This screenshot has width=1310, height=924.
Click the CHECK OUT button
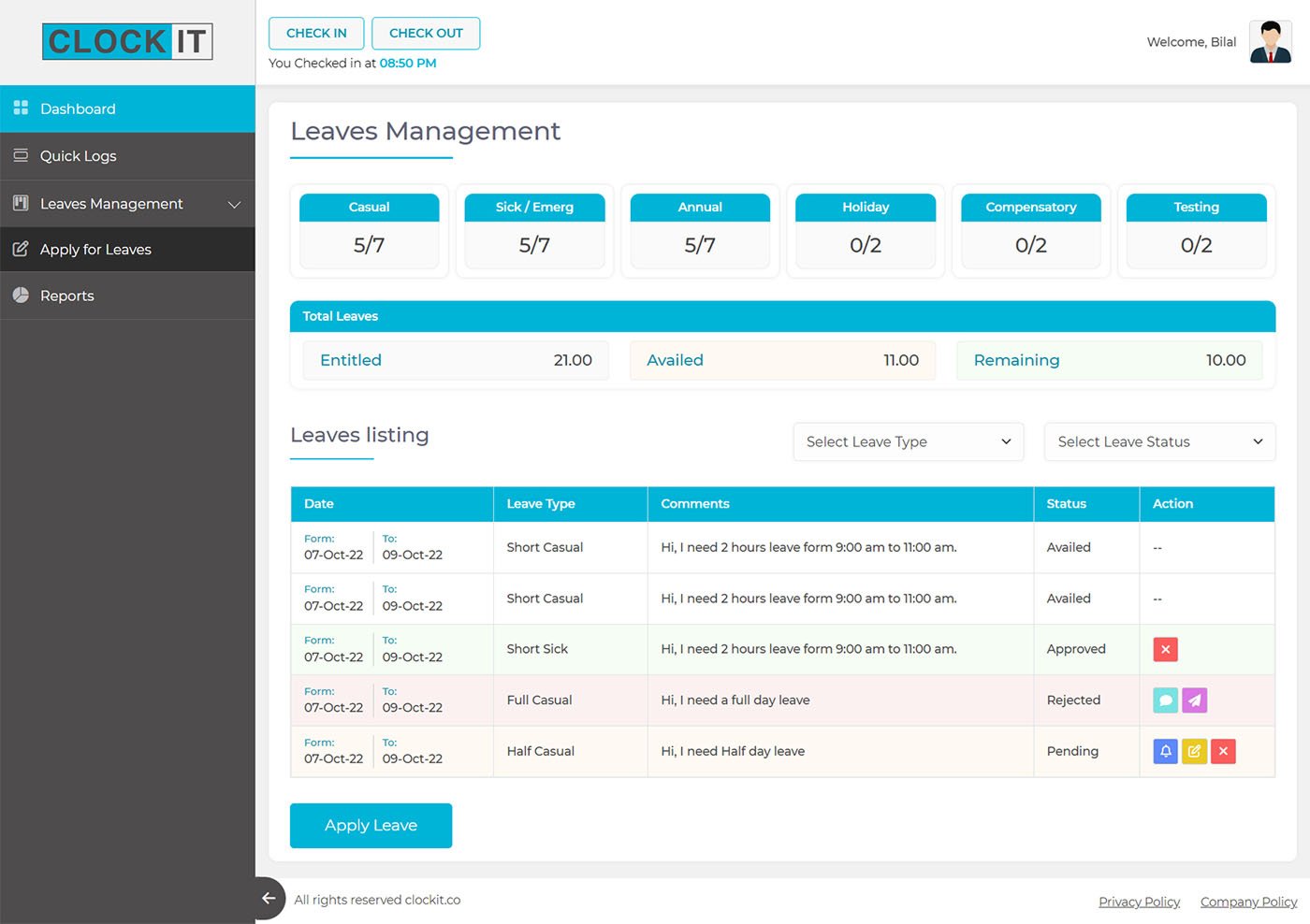click(426, 33)
